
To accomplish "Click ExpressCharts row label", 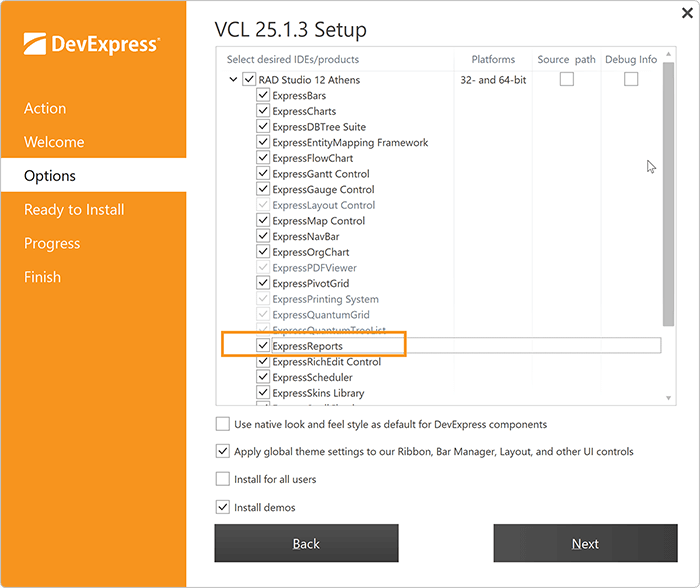I will [x=304, y=111].
